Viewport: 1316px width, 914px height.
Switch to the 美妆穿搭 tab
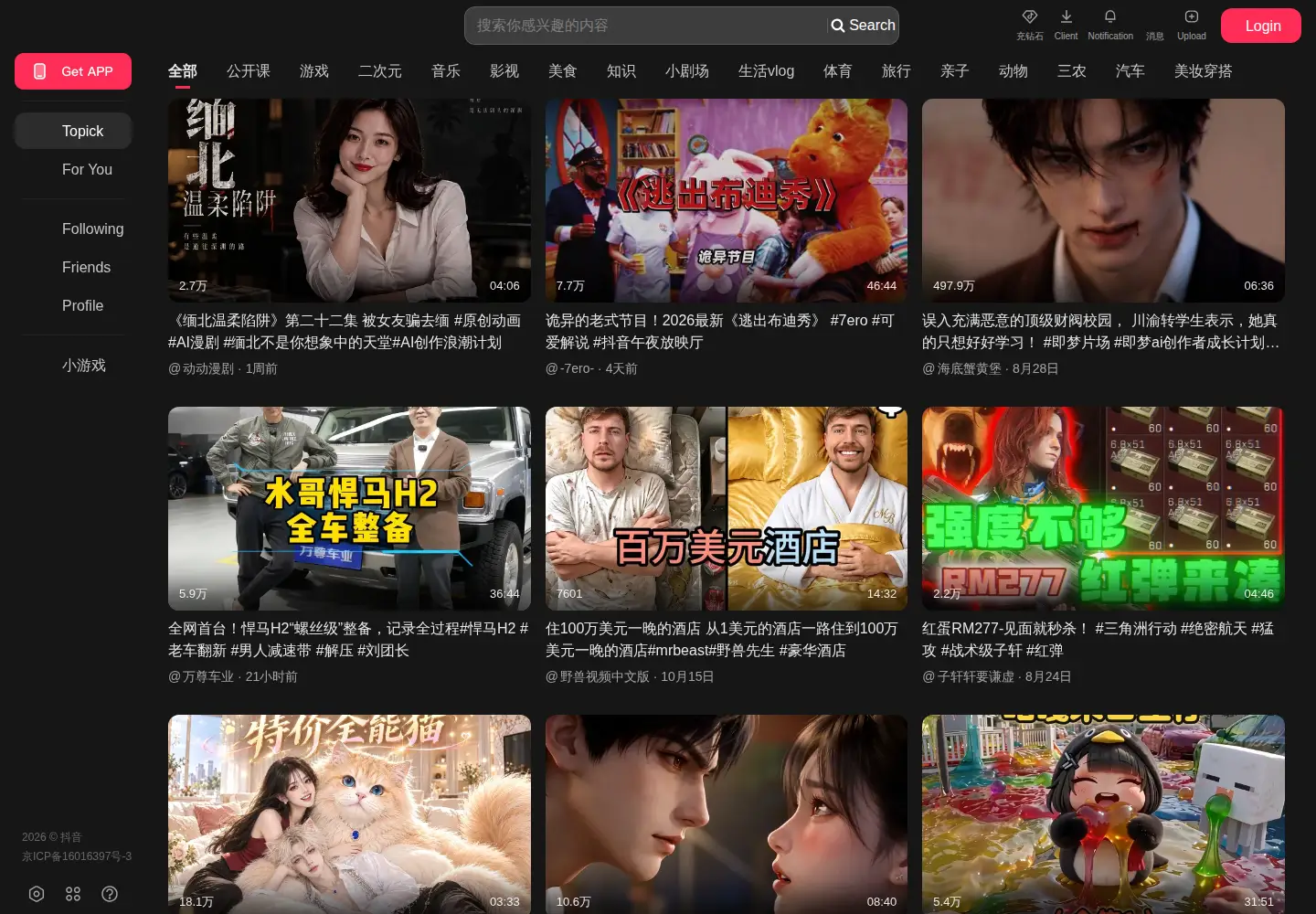1204,71
